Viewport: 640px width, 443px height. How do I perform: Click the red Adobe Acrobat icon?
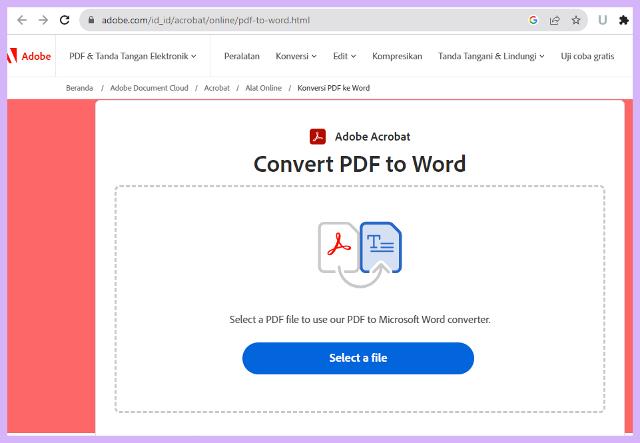coord(318,137)
